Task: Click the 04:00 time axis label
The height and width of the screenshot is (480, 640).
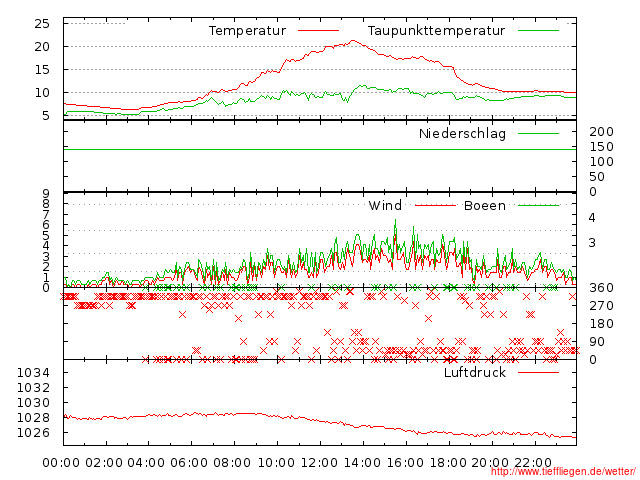Action: (147, 463)
